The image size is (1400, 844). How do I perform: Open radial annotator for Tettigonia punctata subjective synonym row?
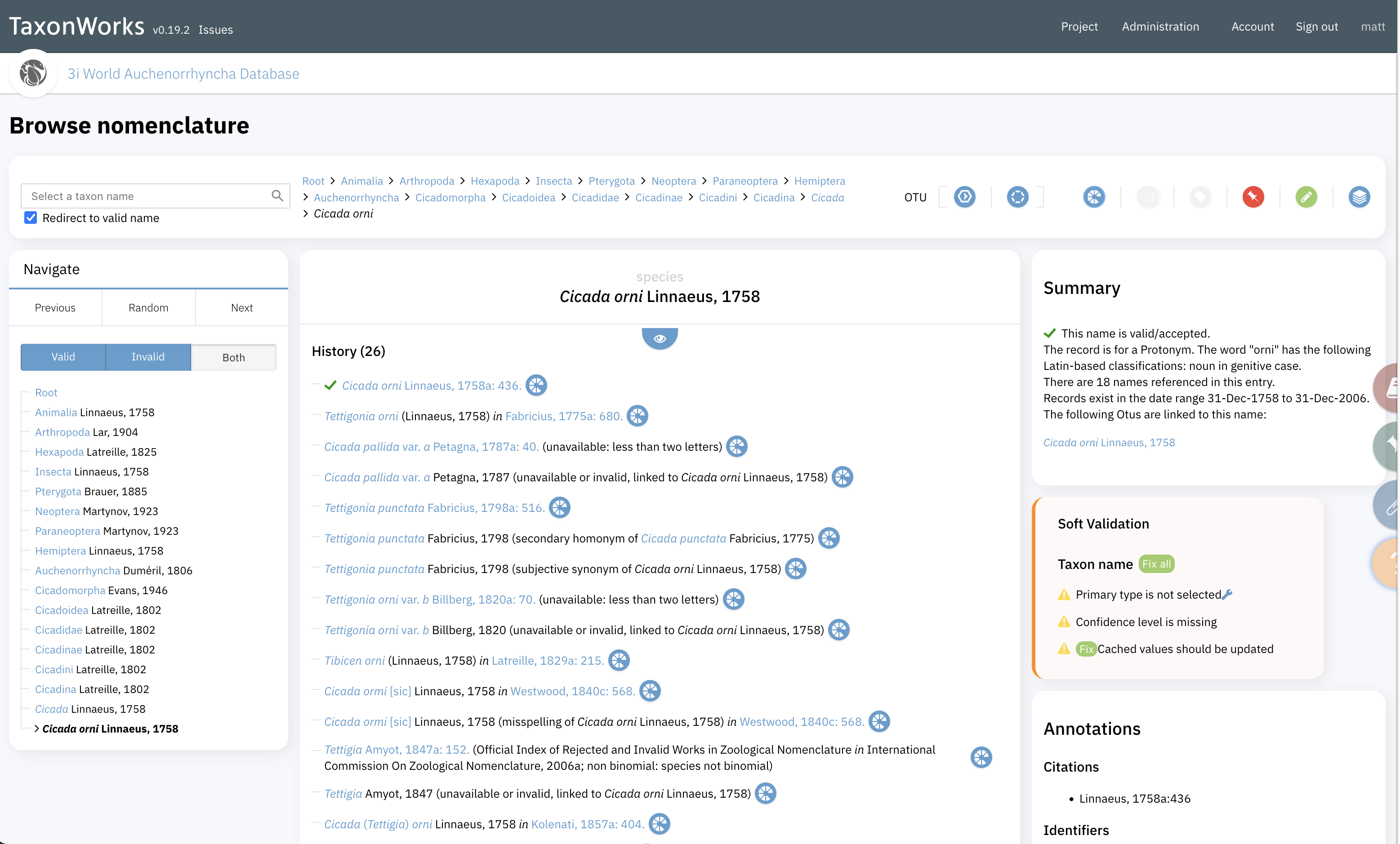tap(795, 569)
